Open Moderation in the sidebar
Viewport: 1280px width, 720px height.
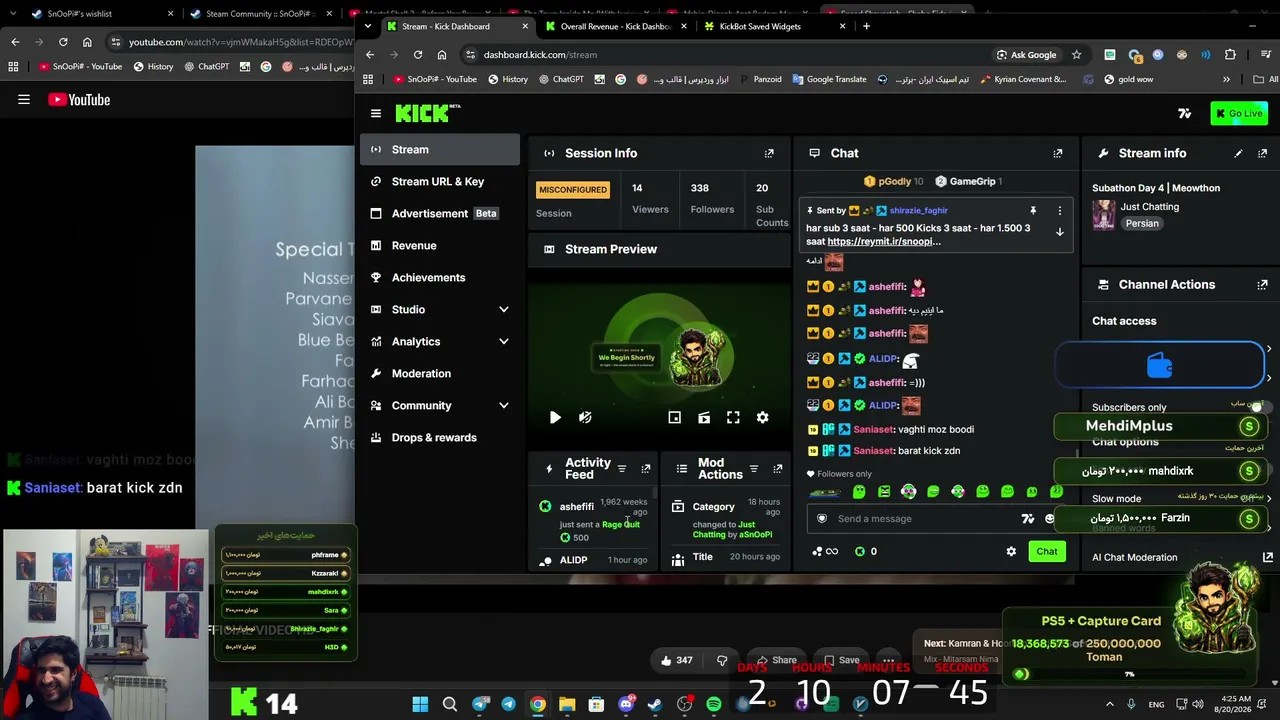(x=440, y=374)
